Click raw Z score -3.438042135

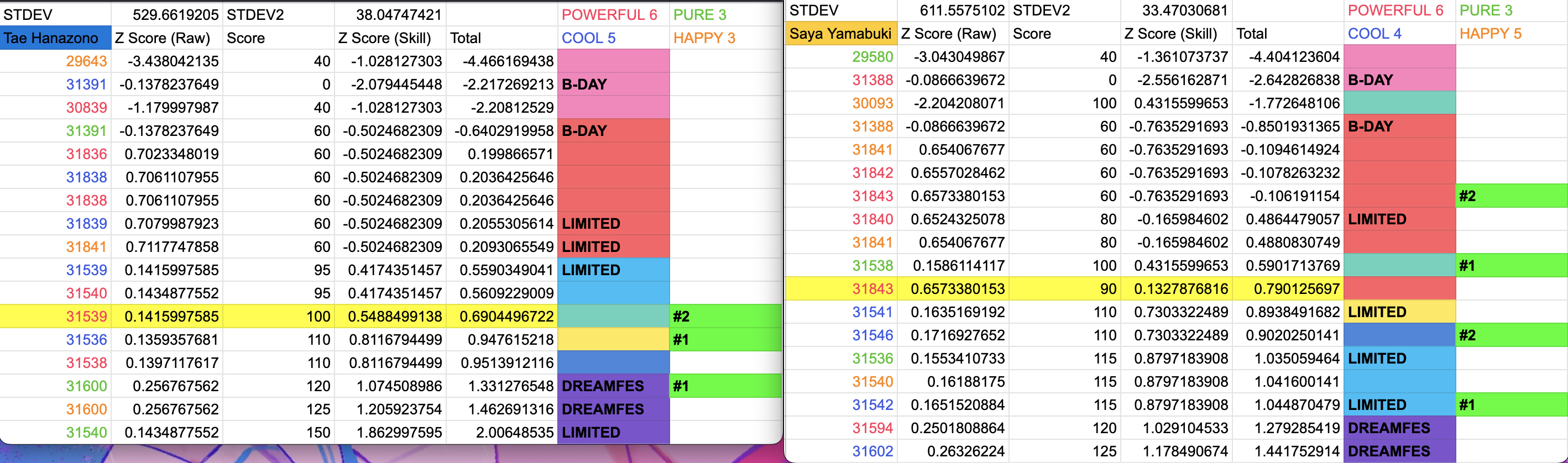[167, 61]
